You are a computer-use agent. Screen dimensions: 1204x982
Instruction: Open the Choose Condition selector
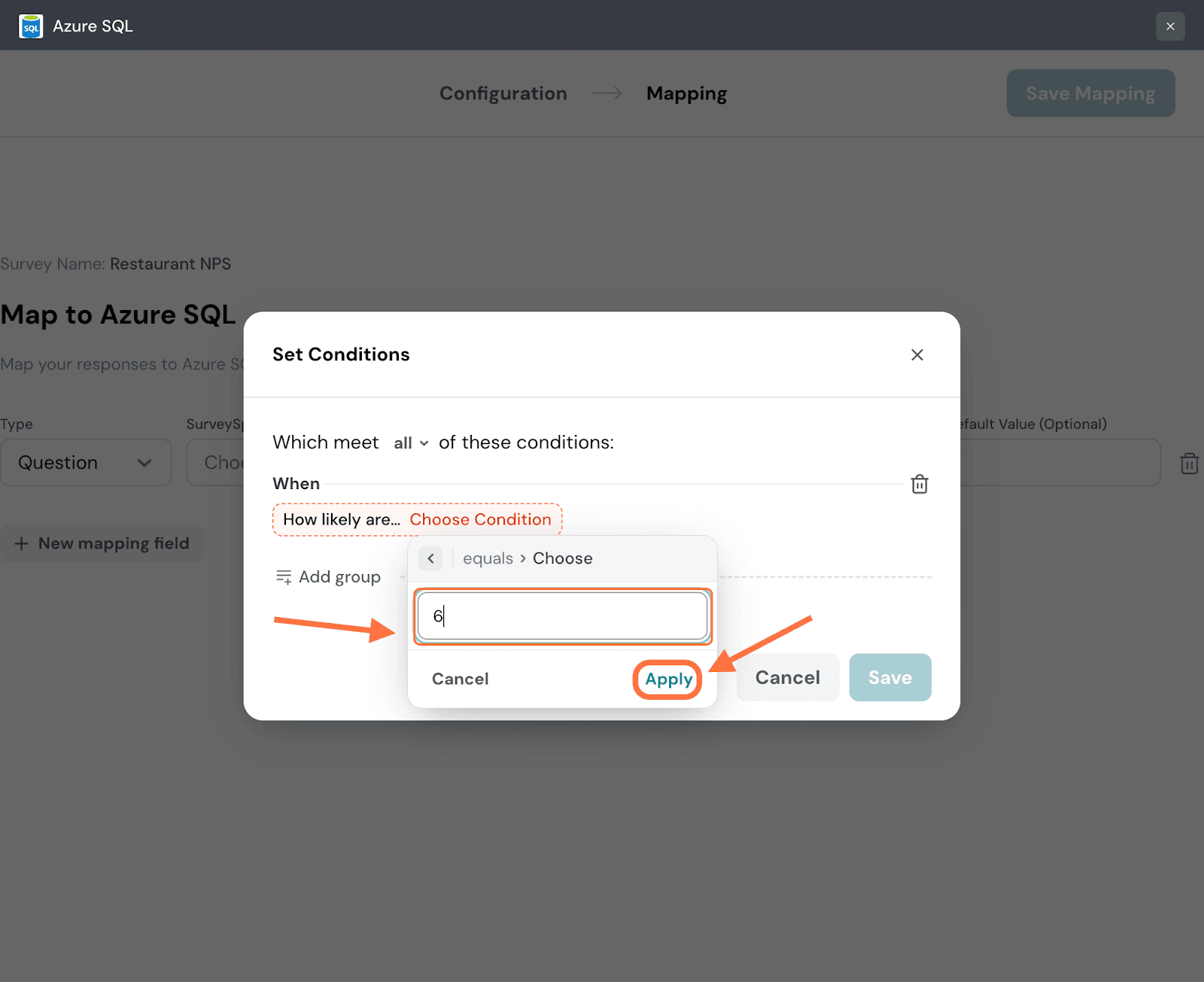coord(480,520)
